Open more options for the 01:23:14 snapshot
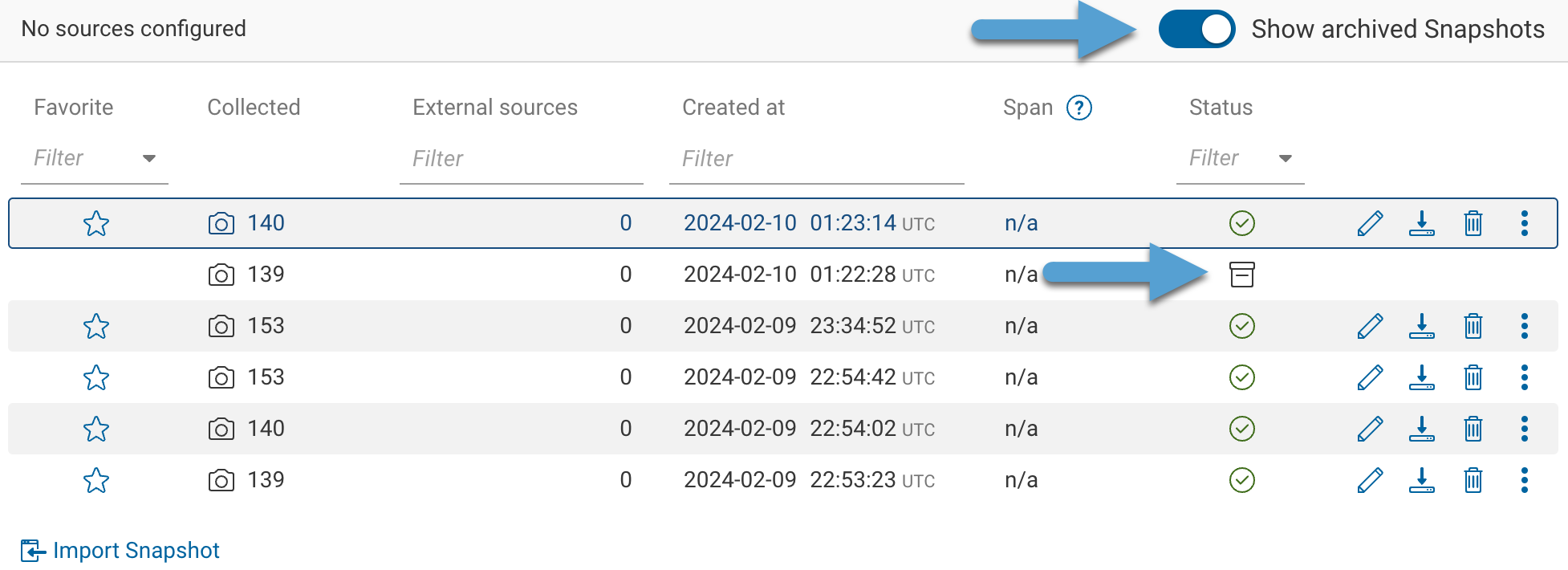 [1524, 223]
